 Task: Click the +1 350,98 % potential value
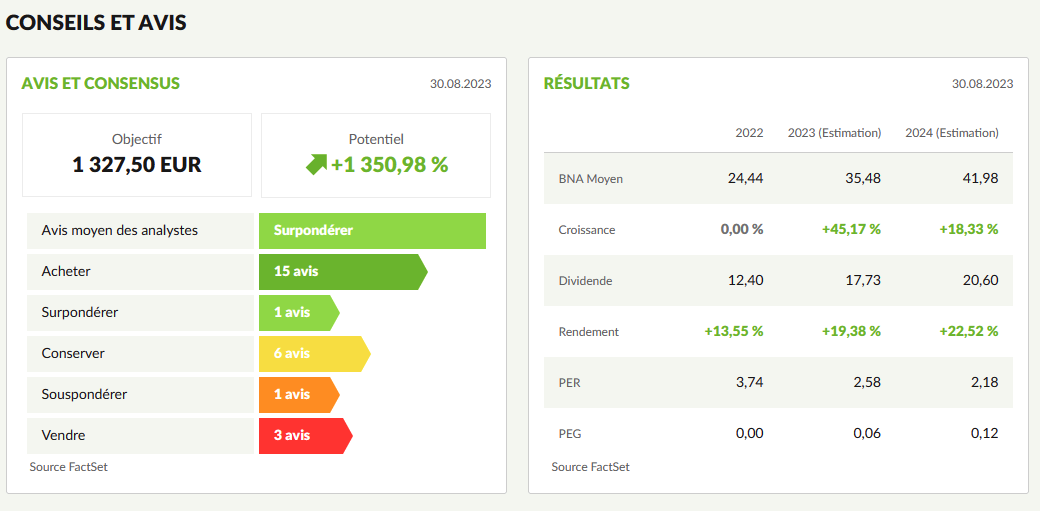tap(389, 165)
